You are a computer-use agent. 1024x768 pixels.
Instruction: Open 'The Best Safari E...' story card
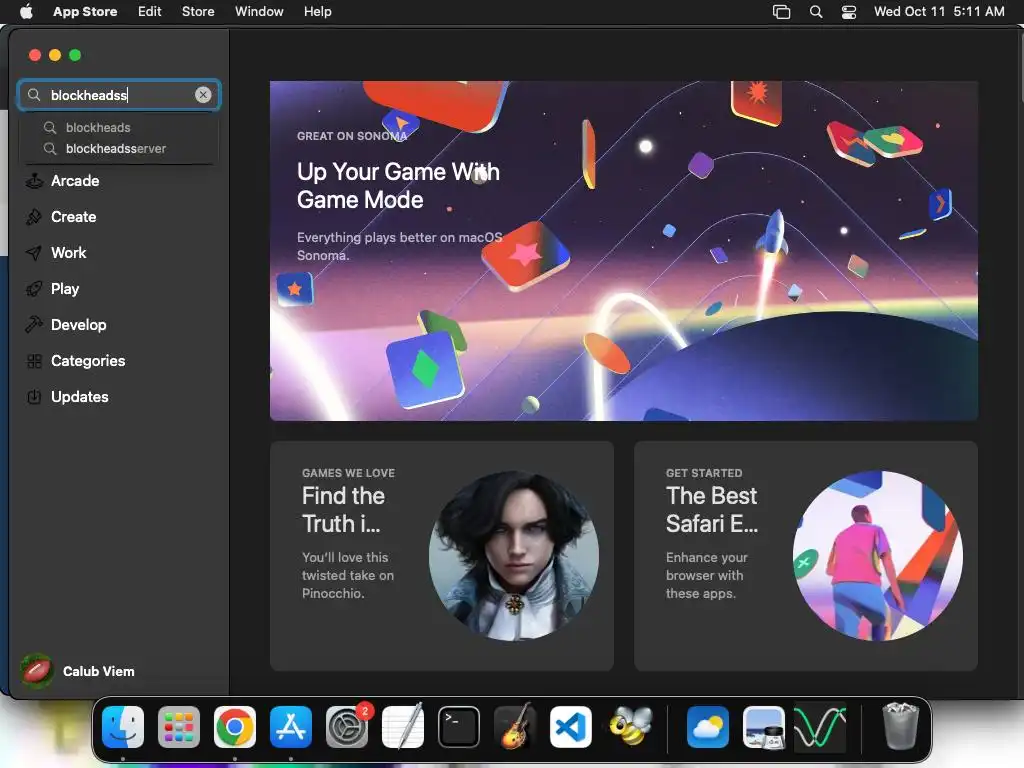806,556
